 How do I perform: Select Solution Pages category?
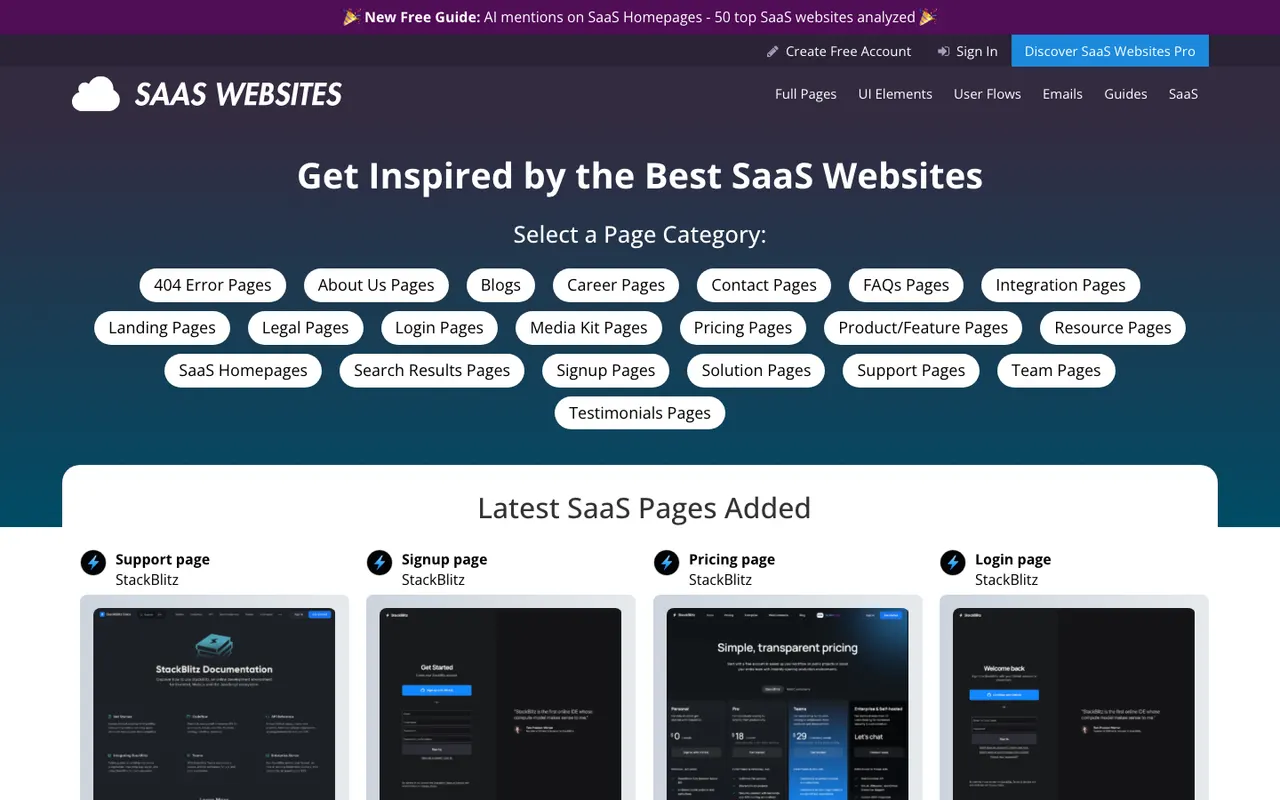point(756,371)
